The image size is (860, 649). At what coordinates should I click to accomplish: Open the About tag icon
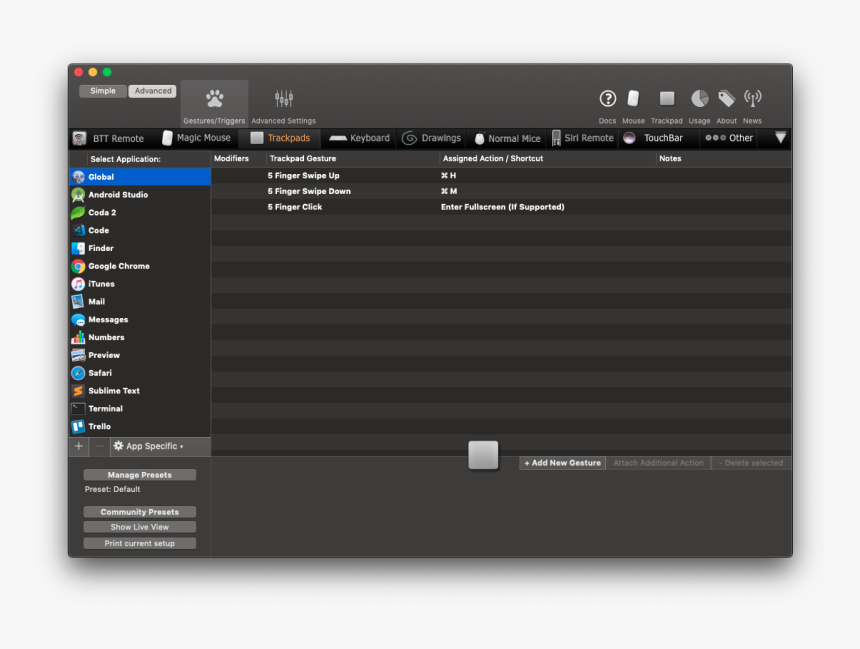[x=726, y=98]
